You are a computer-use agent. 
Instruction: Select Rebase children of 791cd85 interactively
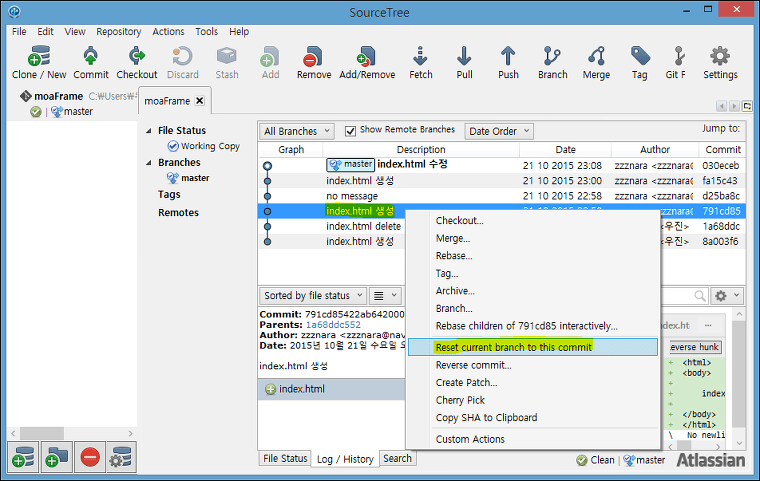tap(533, 326)
